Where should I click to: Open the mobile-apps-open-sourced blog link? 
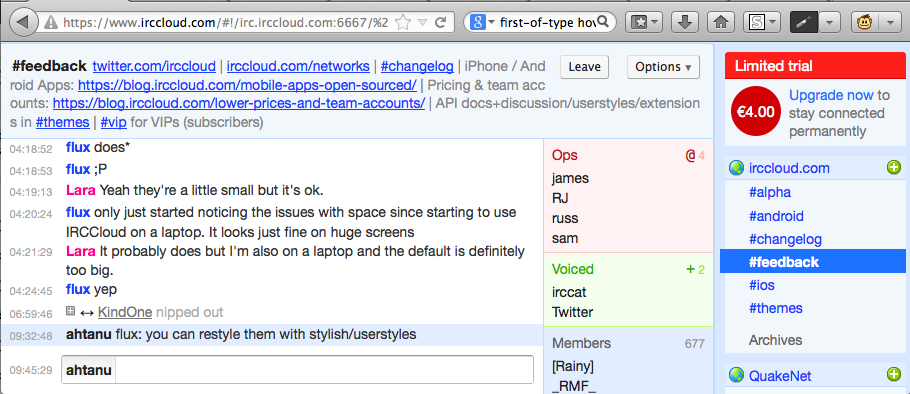pyautogui.click(x=247, y=85)
